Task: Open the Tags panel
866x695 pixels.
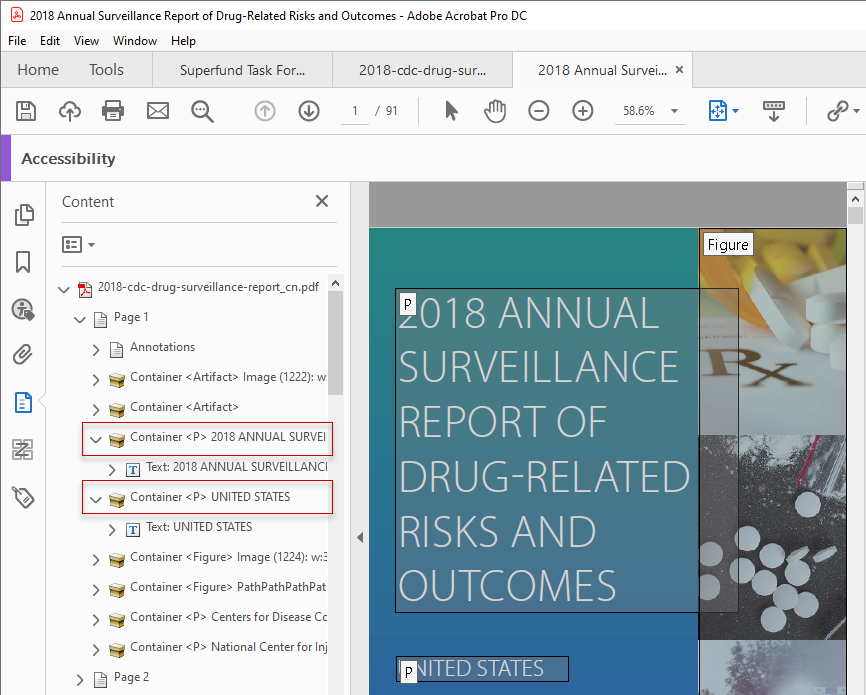Action: [x=24, y=497]
